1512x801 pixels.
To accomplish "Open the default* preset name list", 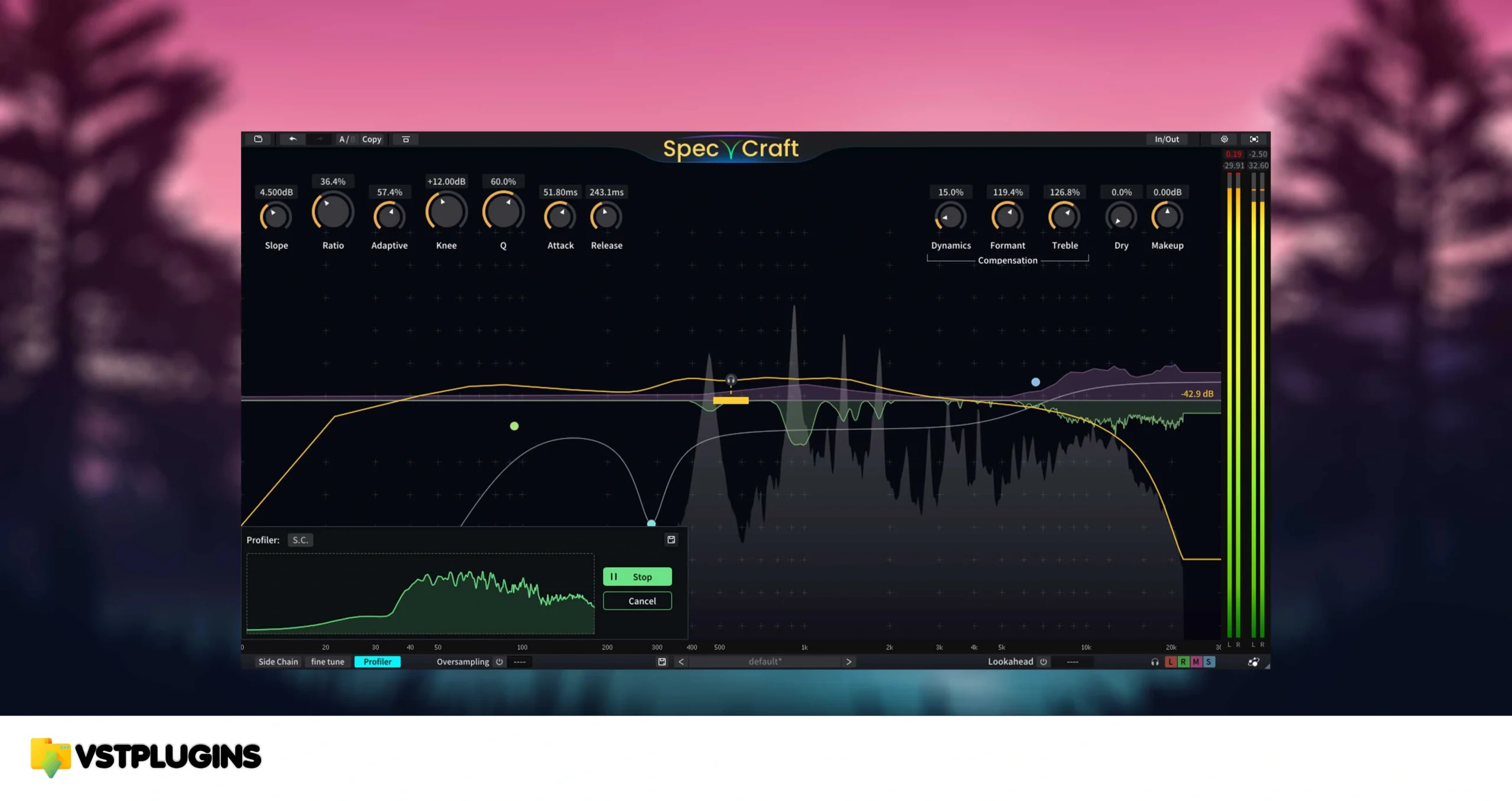I will pos(765,662).
